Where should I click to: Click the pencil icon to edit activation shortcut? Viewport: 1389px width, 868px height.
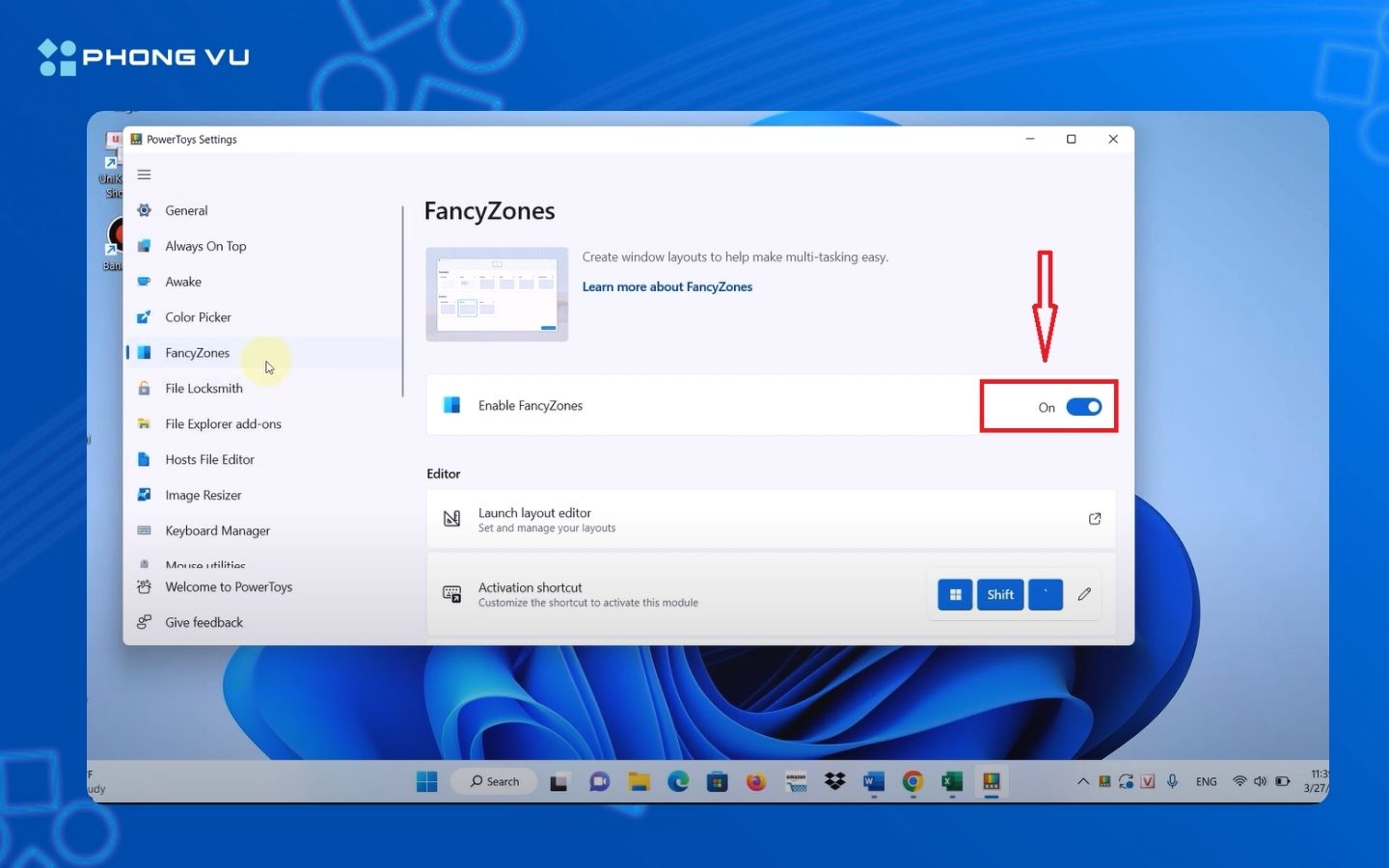pyautogui.click(x=1084, y=594)
